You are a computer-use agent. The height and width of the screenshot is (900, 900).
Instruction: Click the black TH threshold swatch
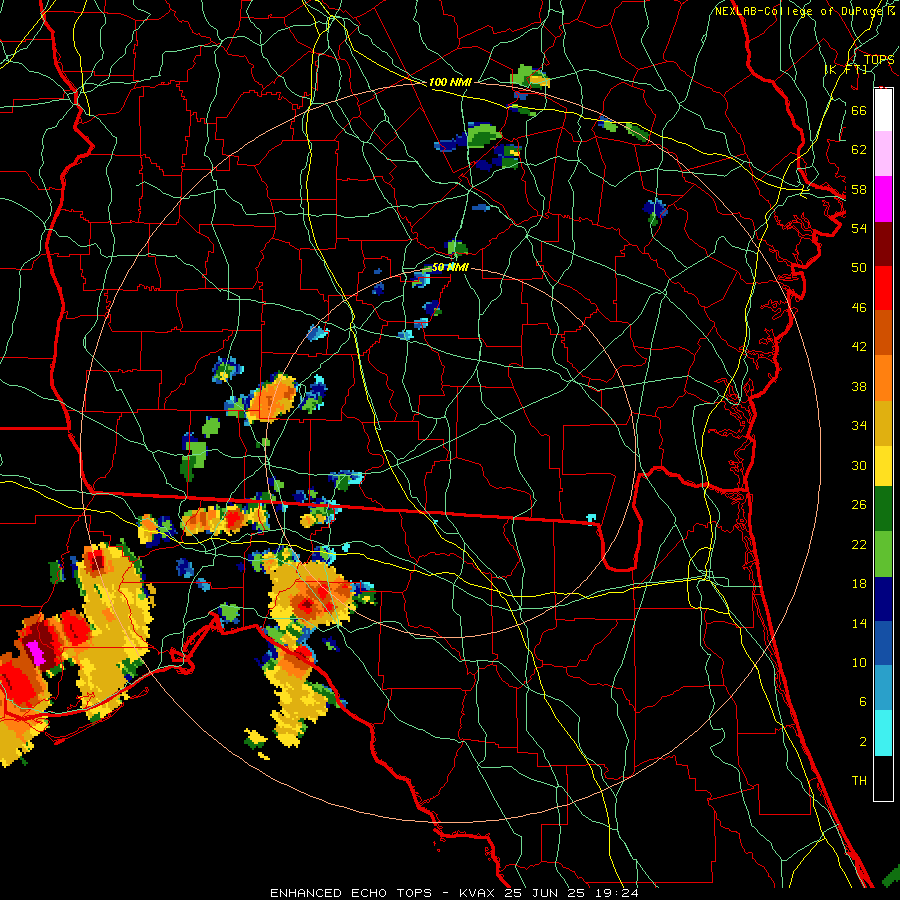coord(883,778)
